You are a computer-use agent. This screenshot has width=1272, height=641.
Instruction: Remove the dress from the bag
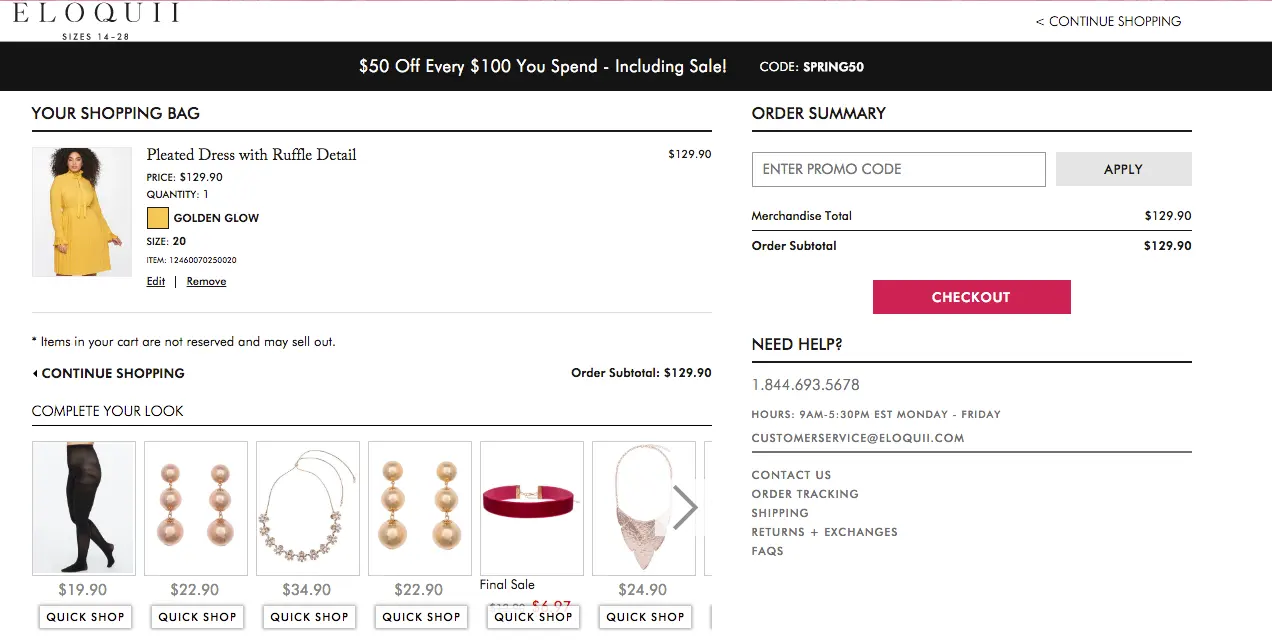[x=206, y=282]
